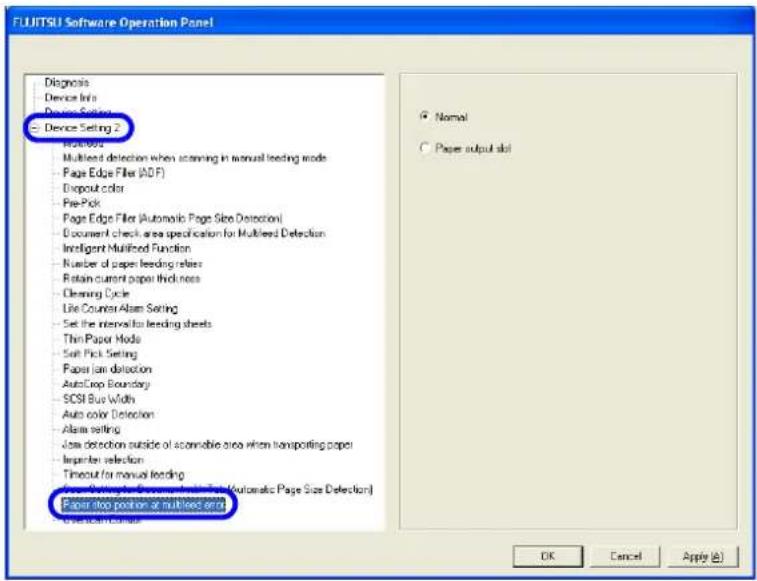The image size is (757, 581).
Task: Select the Device Setting 2 tree item
Action: (x=82, y=128)
